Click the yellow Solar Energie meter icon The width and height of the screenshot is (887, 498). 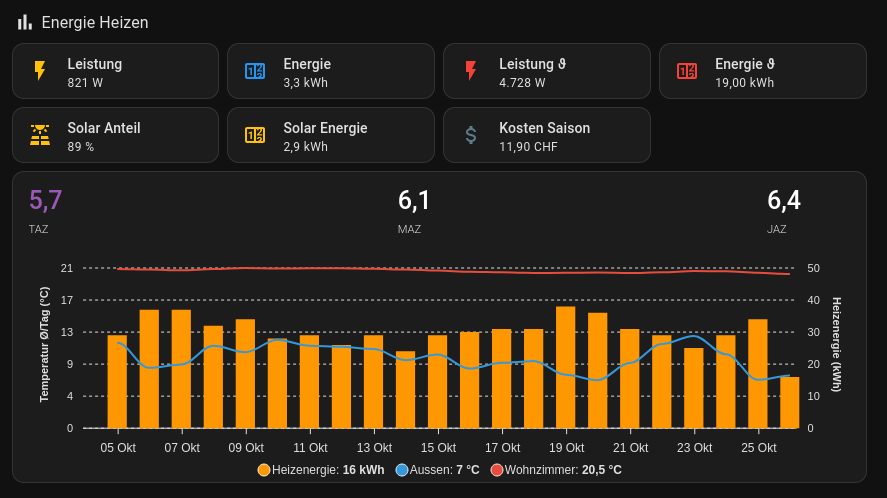(255, 135)
